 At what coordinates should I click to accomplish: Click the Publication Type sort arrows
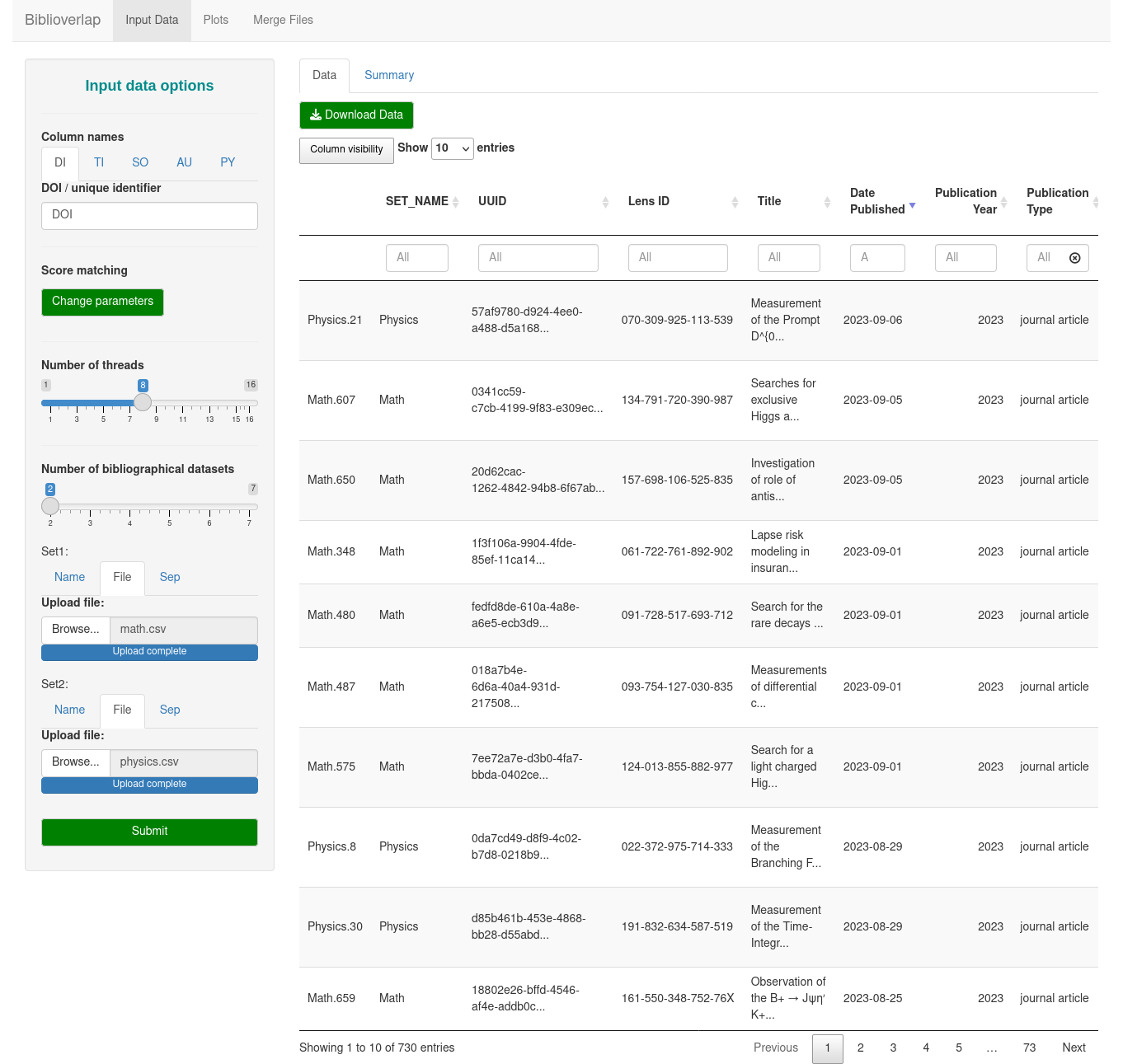point(1095,202)
